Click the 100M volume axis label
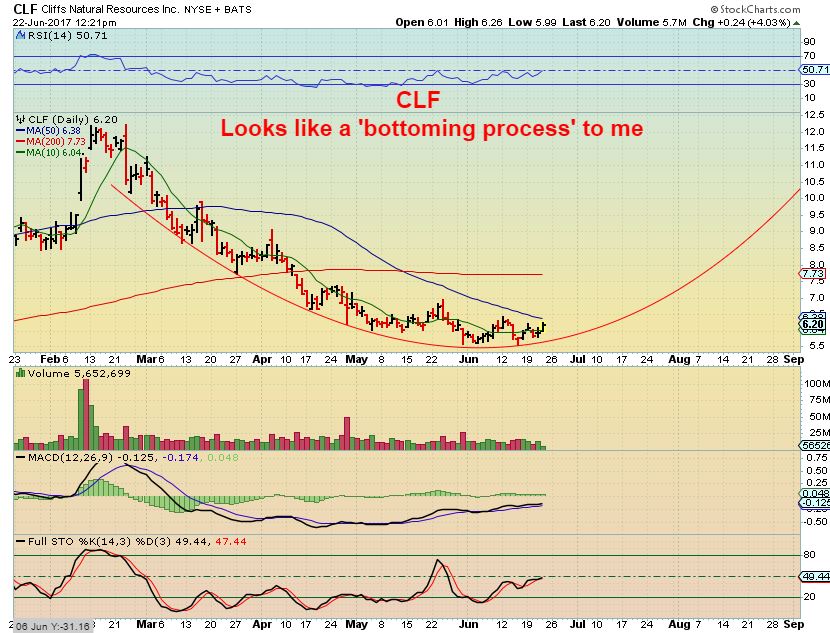 (816, 383)
